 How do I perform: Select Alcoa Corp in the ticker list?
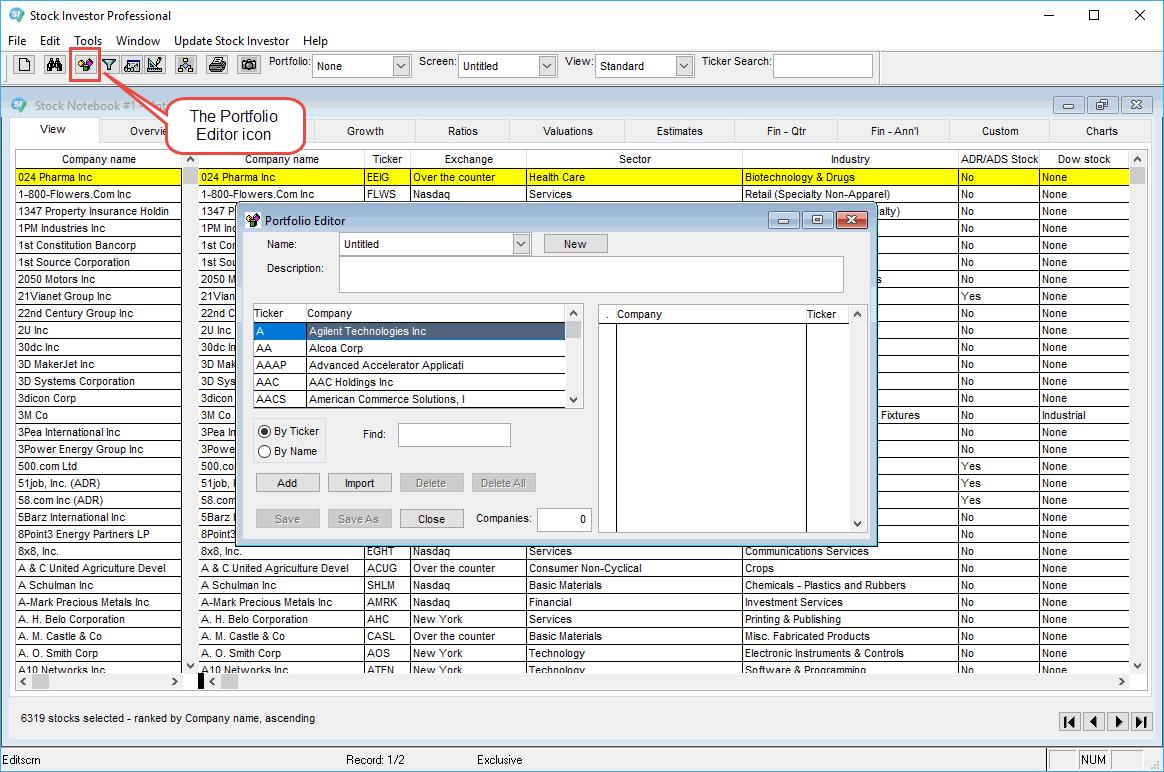click(x=409, y=348)
